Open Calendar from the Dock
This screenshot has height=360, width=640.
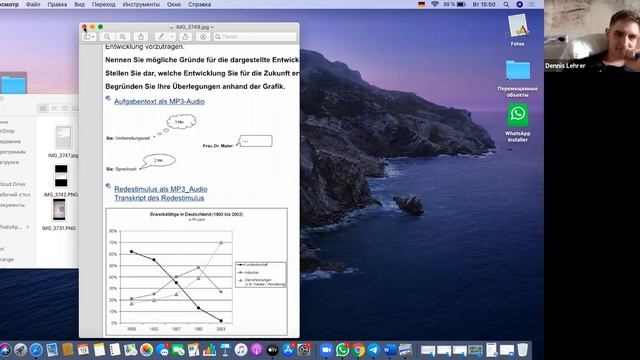[x=83, y=350]
